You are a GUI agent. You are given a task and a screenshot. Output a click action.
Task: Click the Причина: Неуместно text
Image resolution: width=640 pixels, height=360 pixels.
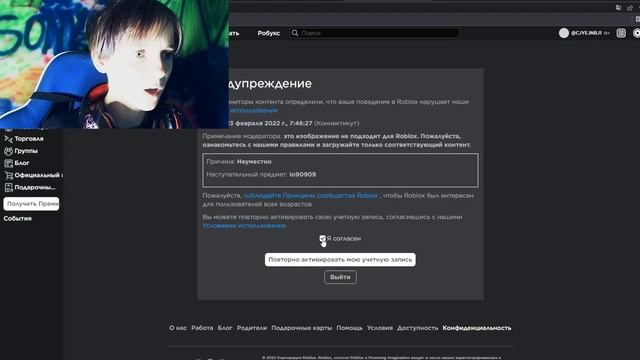pyautogui.click(x=239, y=162)
